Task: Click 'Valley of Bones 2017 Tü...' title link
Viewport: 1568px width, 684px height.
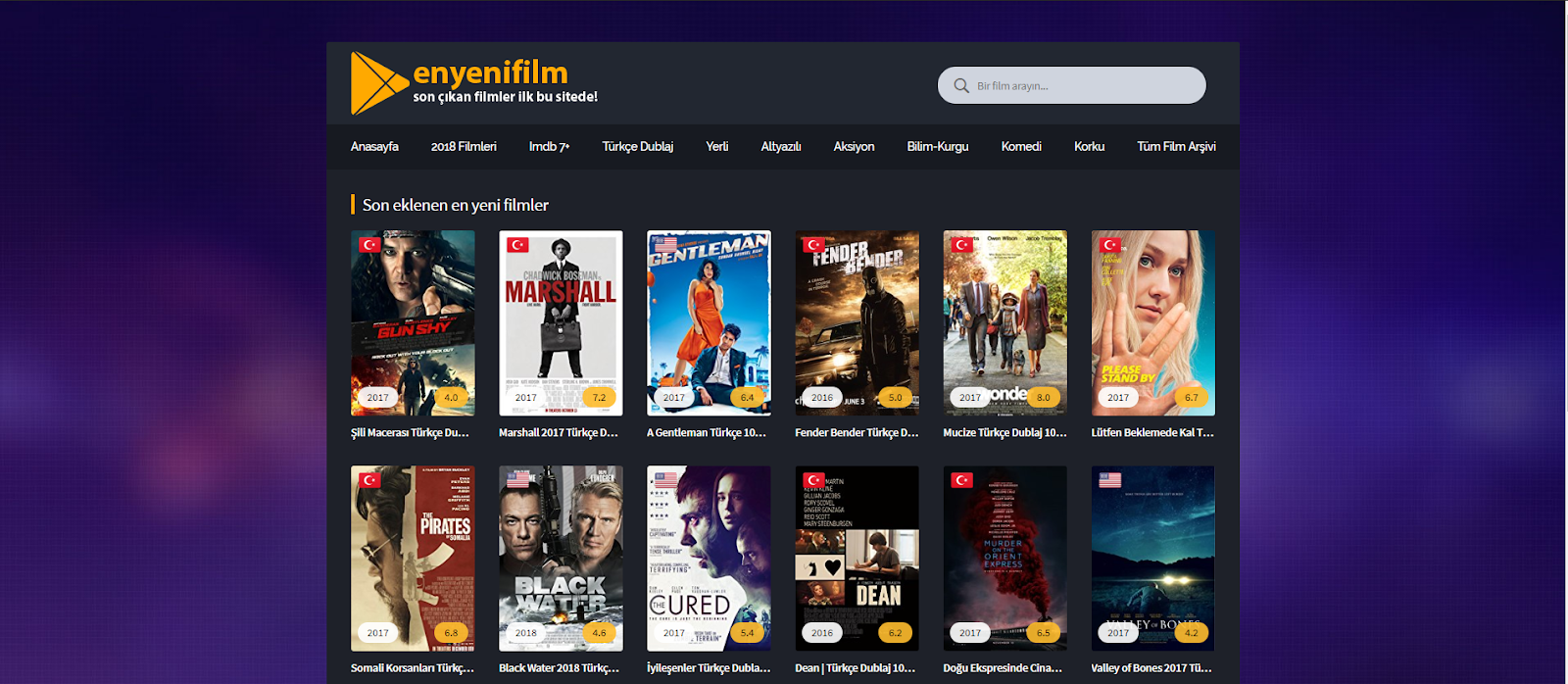Action: tap(1151, 667)
